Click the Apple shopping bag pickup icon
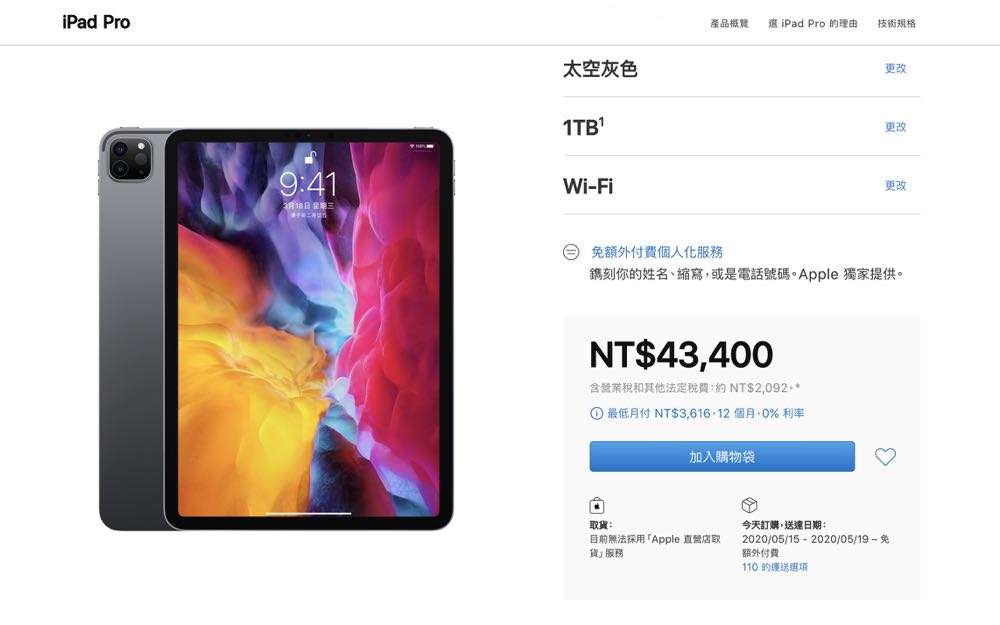Image resolution: width=1000 pixels, height=625 pixels. click(x=596, y=506)
